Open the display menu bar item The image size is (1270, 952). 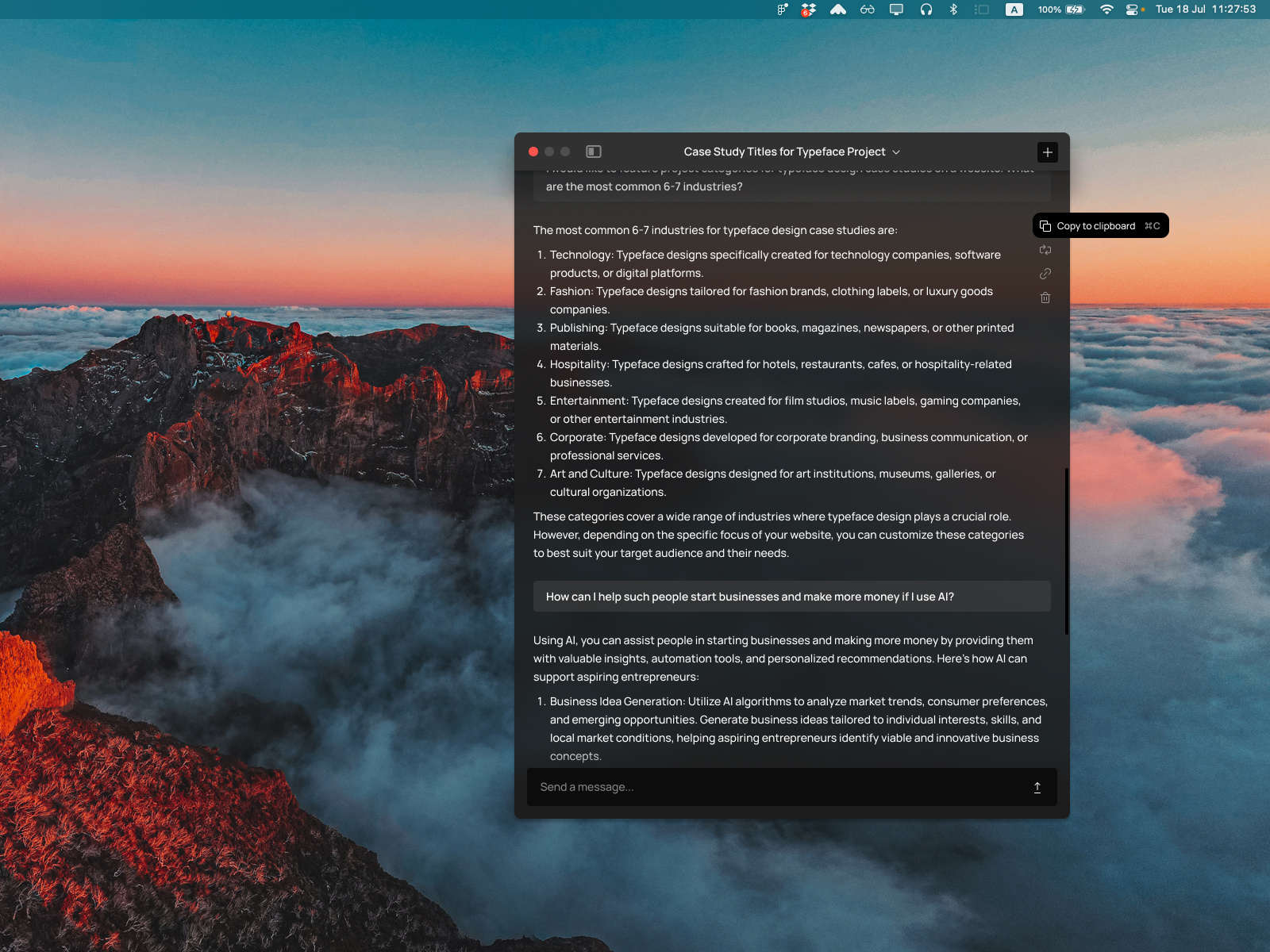[896, 10]
